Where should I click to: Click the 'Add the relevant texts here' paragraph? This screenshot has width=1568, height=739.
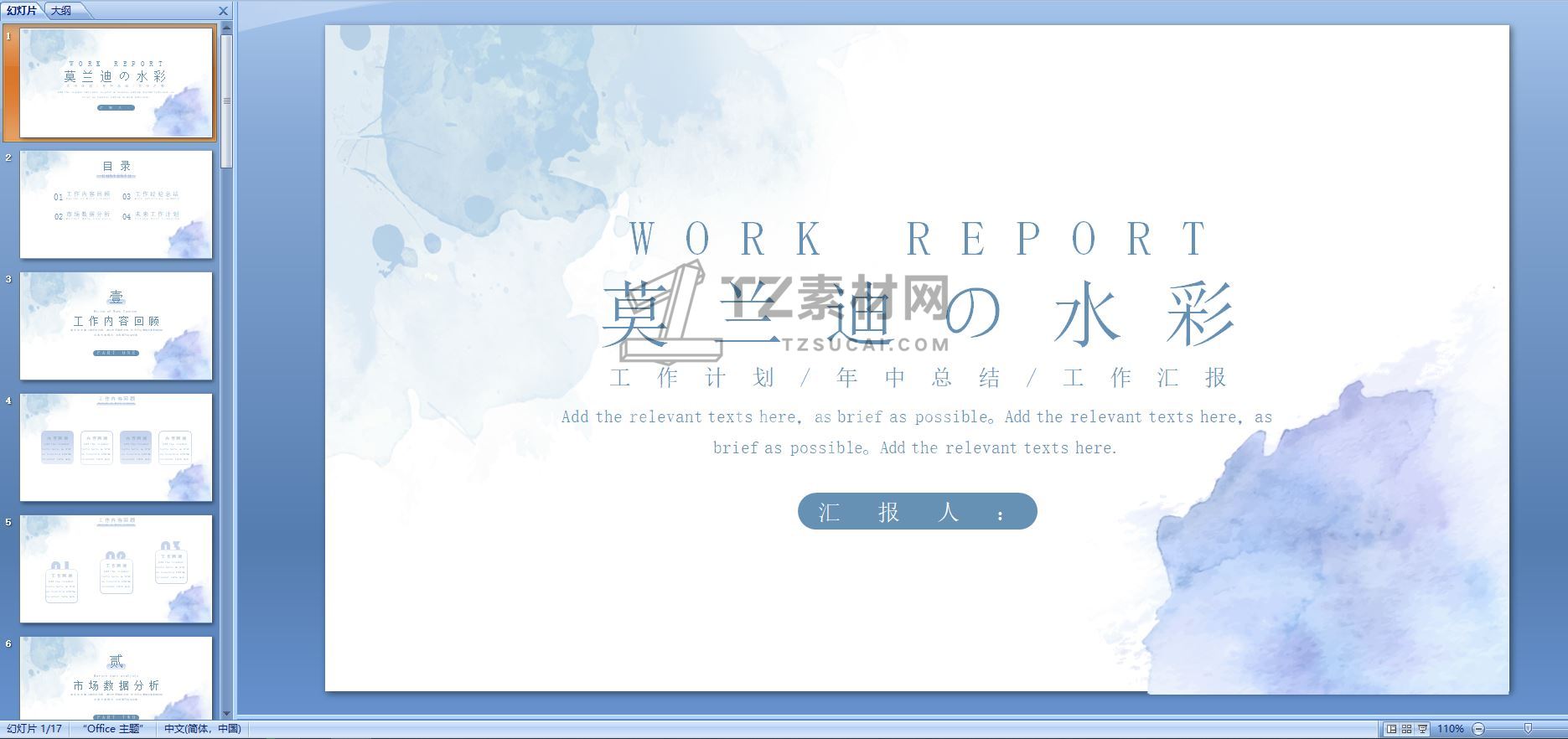pos(917,432)
